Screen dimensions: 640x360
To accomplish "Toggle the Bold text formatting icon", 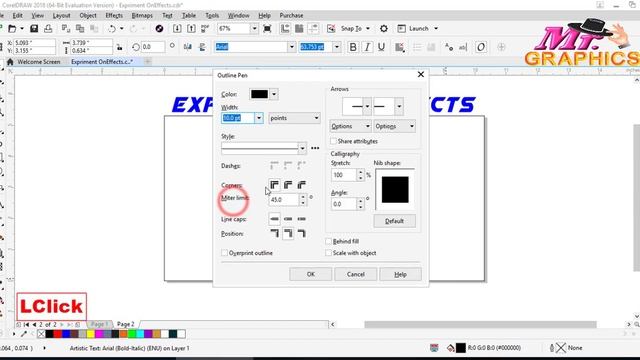I will click(x=353, y=47).
